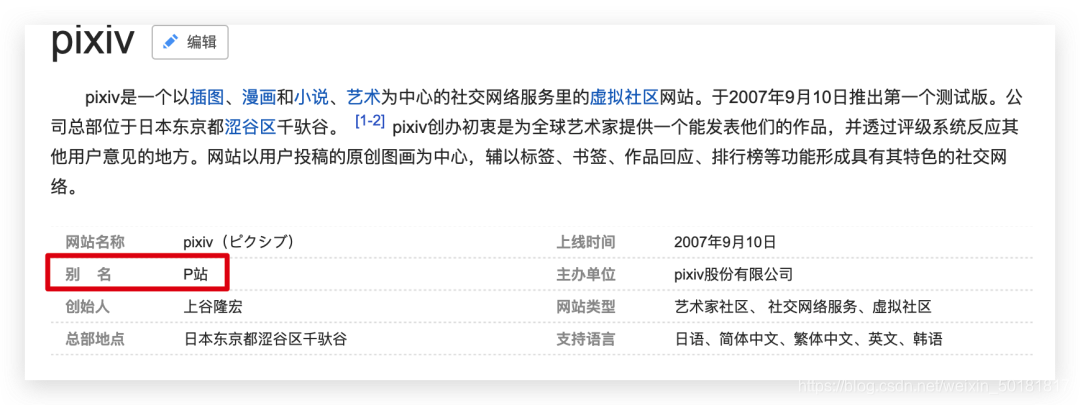This screenshot has height=405, width=1080.
Task: Select the languages value 日语、简体中文、繁体中文、英文、韩语
Action: [x=809, y=340]
